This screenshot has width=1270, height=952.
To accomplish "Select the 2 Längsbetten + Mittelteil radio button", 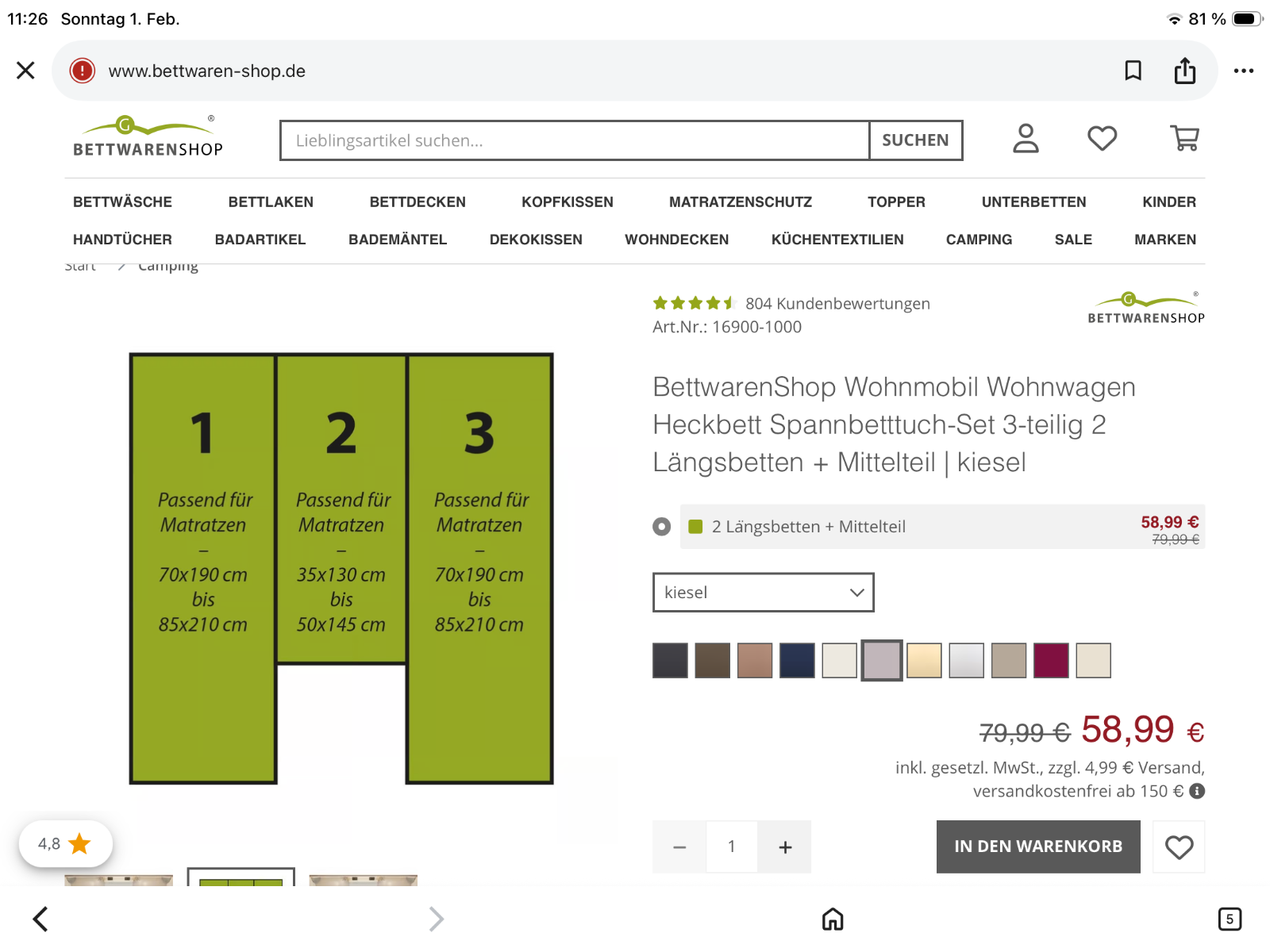I will [662, 527].
